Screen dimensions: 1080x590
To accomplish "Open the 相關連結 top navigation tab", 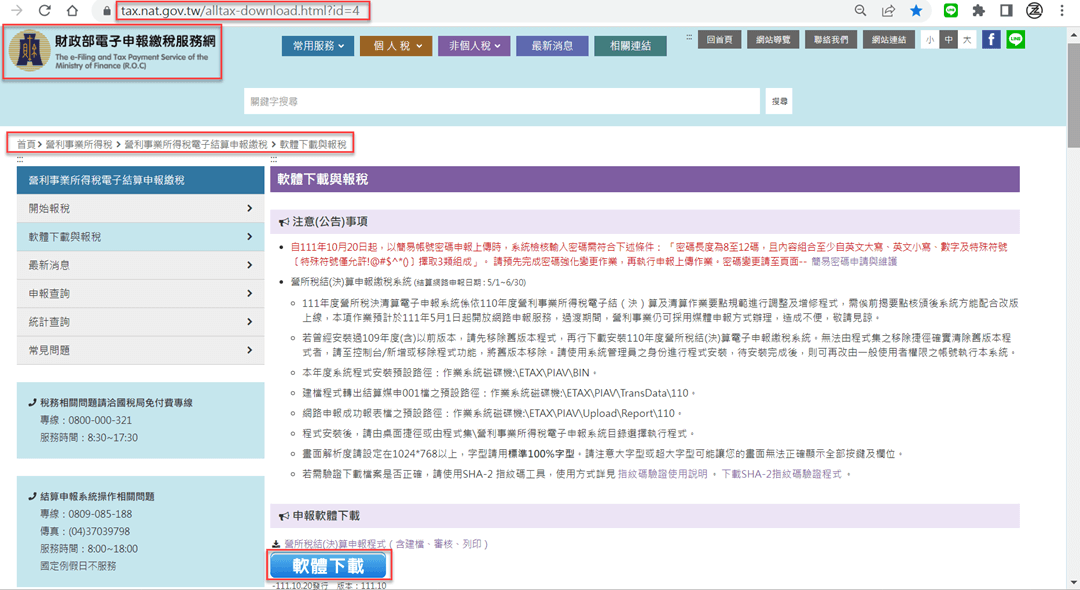I will pos(630,46).
